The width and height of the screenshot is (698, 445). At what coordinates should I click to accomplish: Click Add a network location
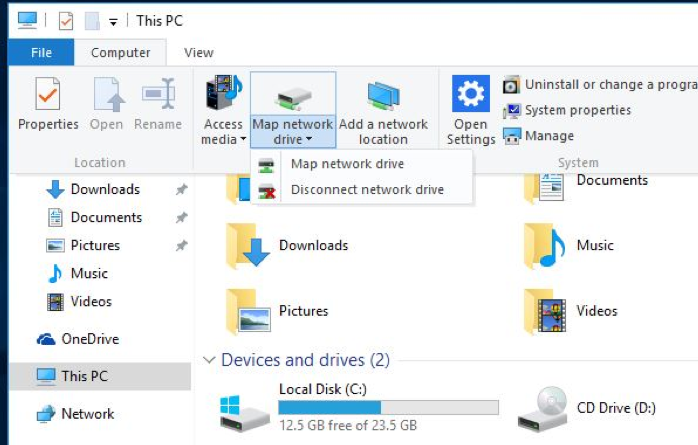tap(383, 110)
